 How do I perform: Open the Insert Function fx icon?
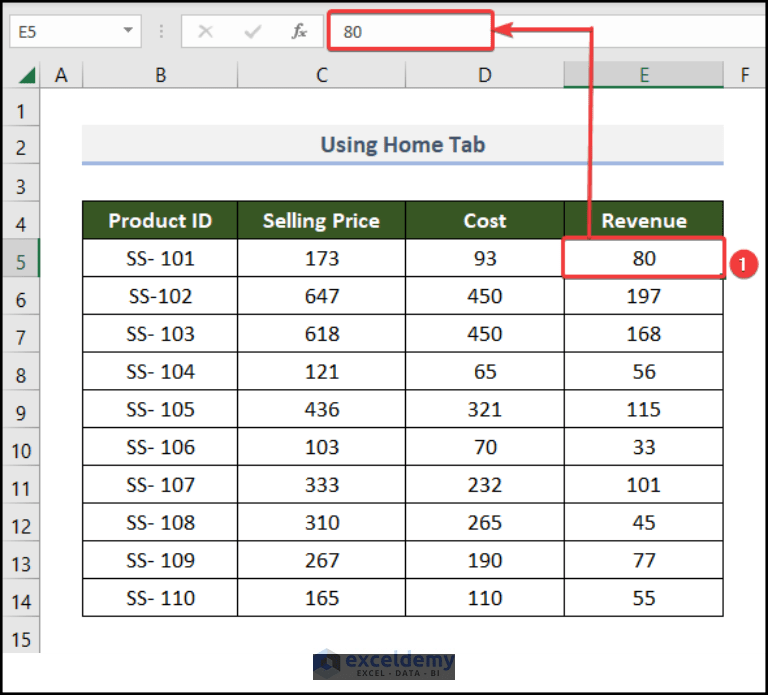click(x=299, y=31)
